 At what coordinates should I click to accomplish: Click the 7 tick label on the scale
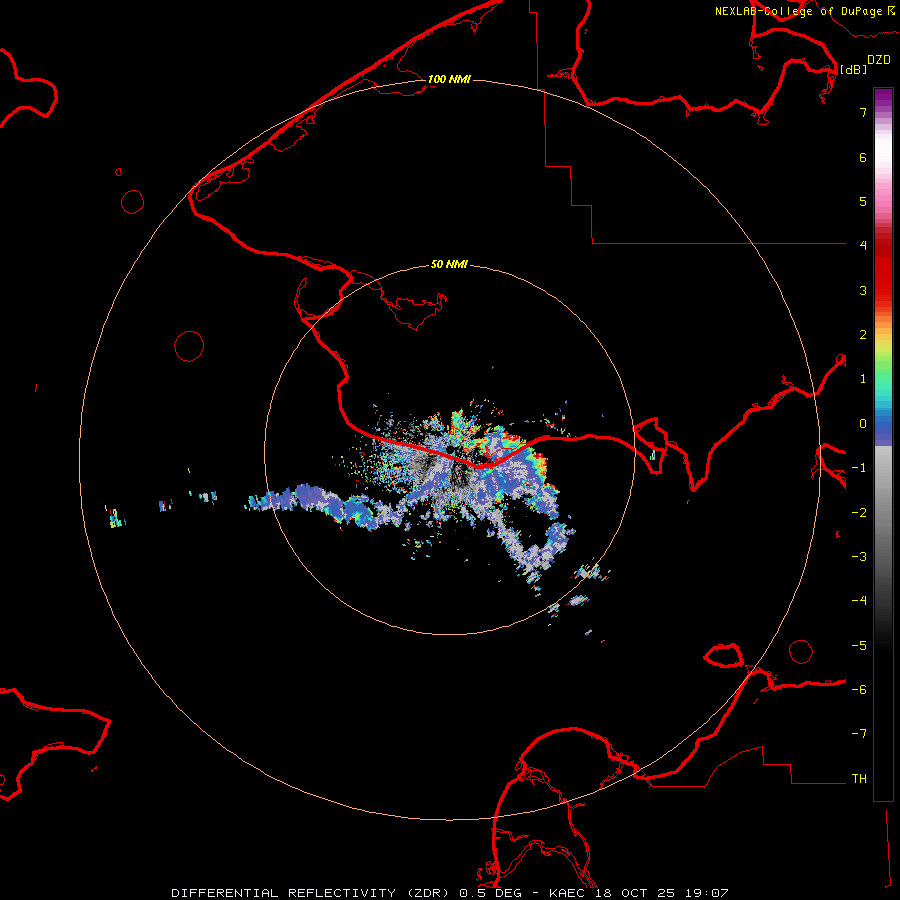point(863,112)
